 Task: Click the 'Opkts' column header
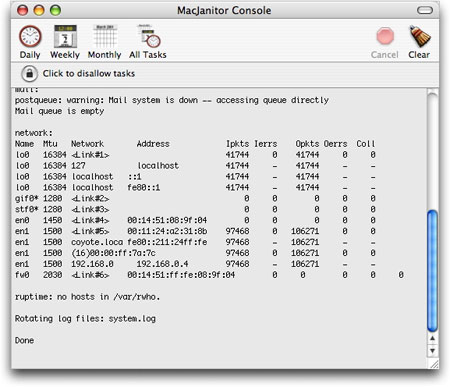[307, 144]
